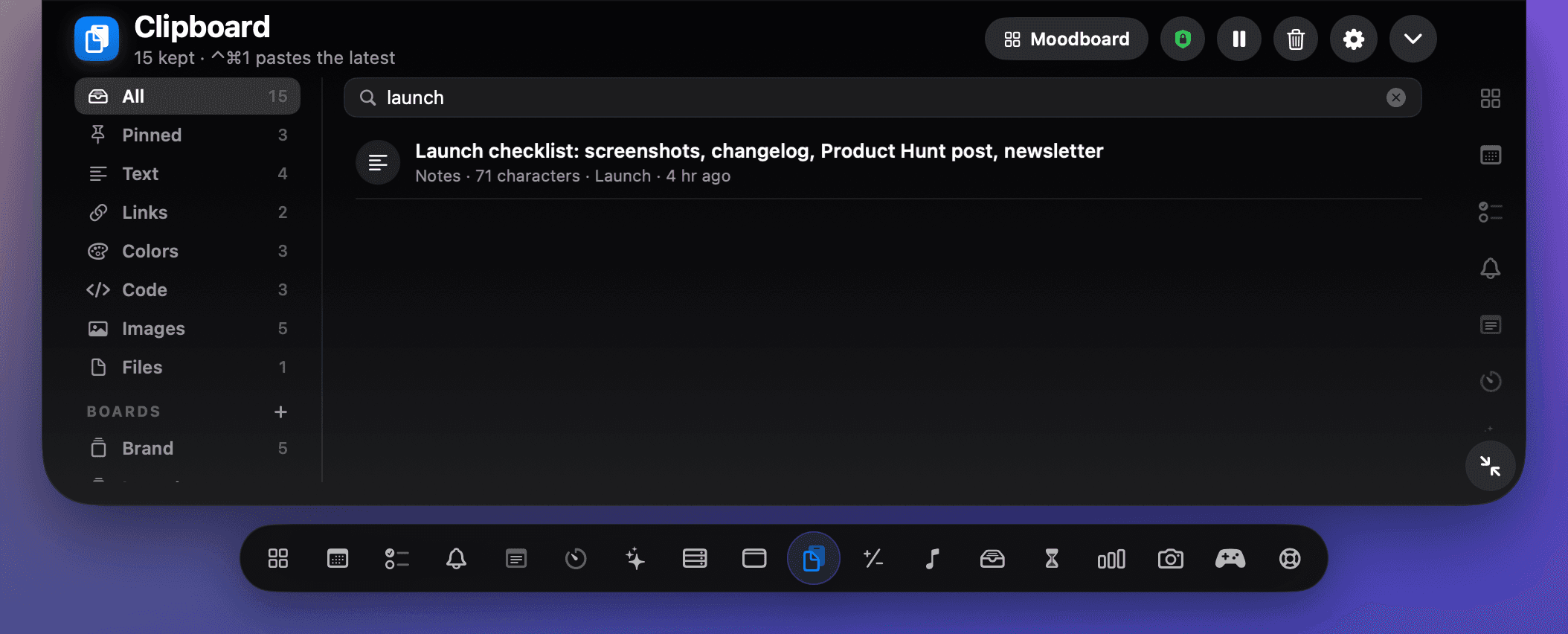Open the dashboard grid in right rail
The height and width of the screenshot is (634, 1568).
1491,98
